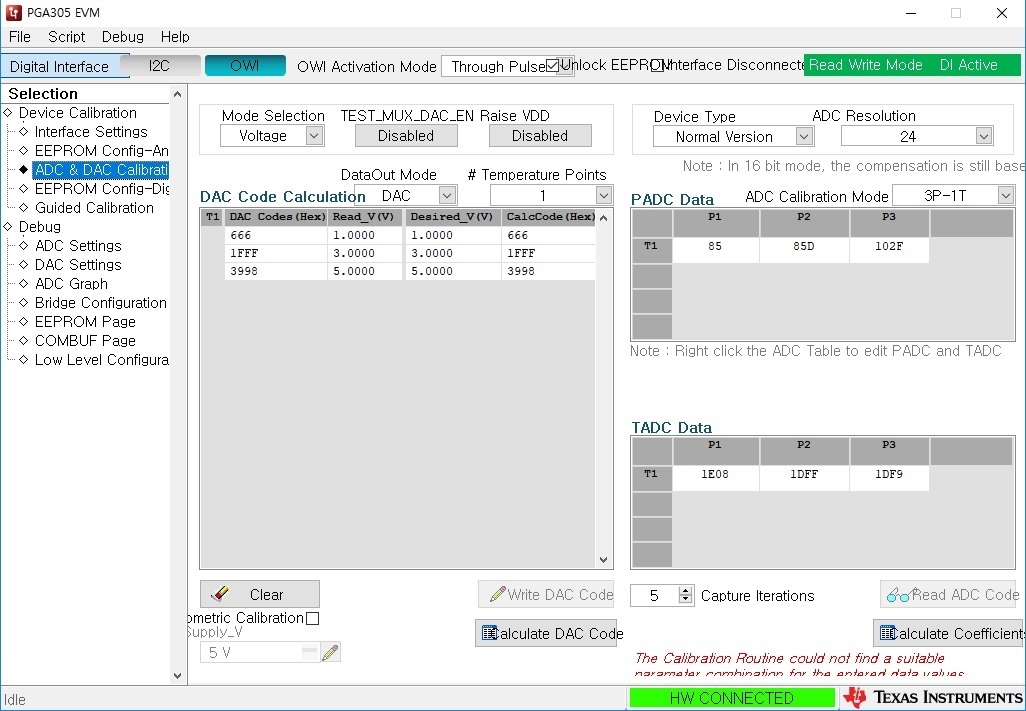The width and height of the screenshot is (1026, 711).
Task: Click the PGA305 EVM app icon in title bar
Action: pyautogui.click(x=13, y=12)
